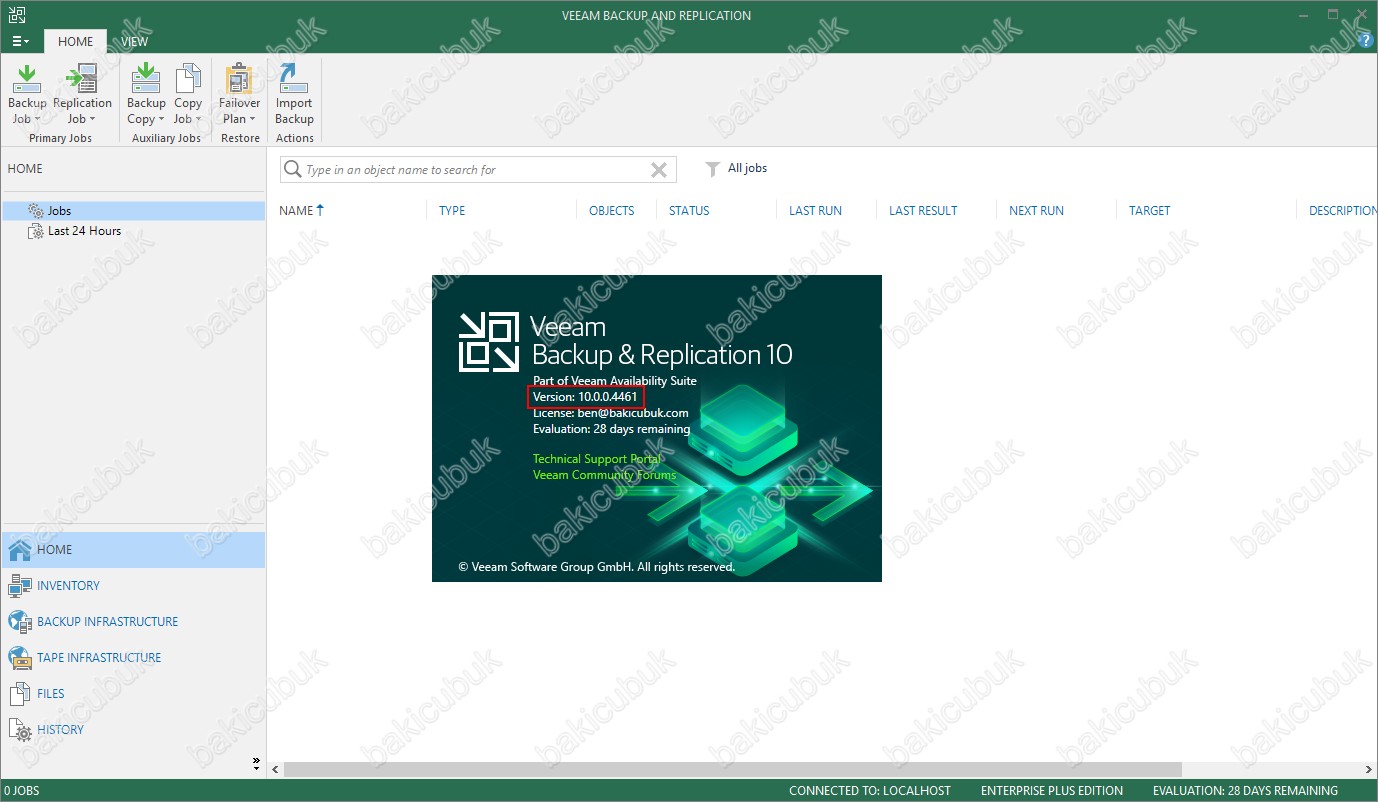
Task: Click the Jobs gear icon in tree
Action: click(x=36, y=211)
